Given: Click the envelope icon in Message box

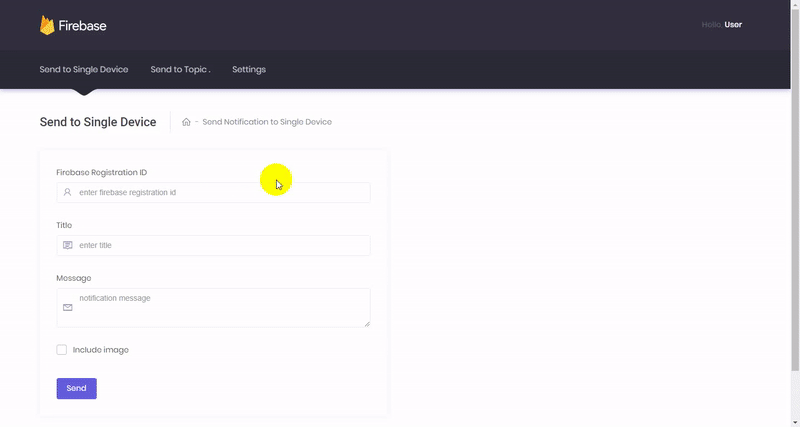Looking at the screenshot, I should [x=67, y=308].
